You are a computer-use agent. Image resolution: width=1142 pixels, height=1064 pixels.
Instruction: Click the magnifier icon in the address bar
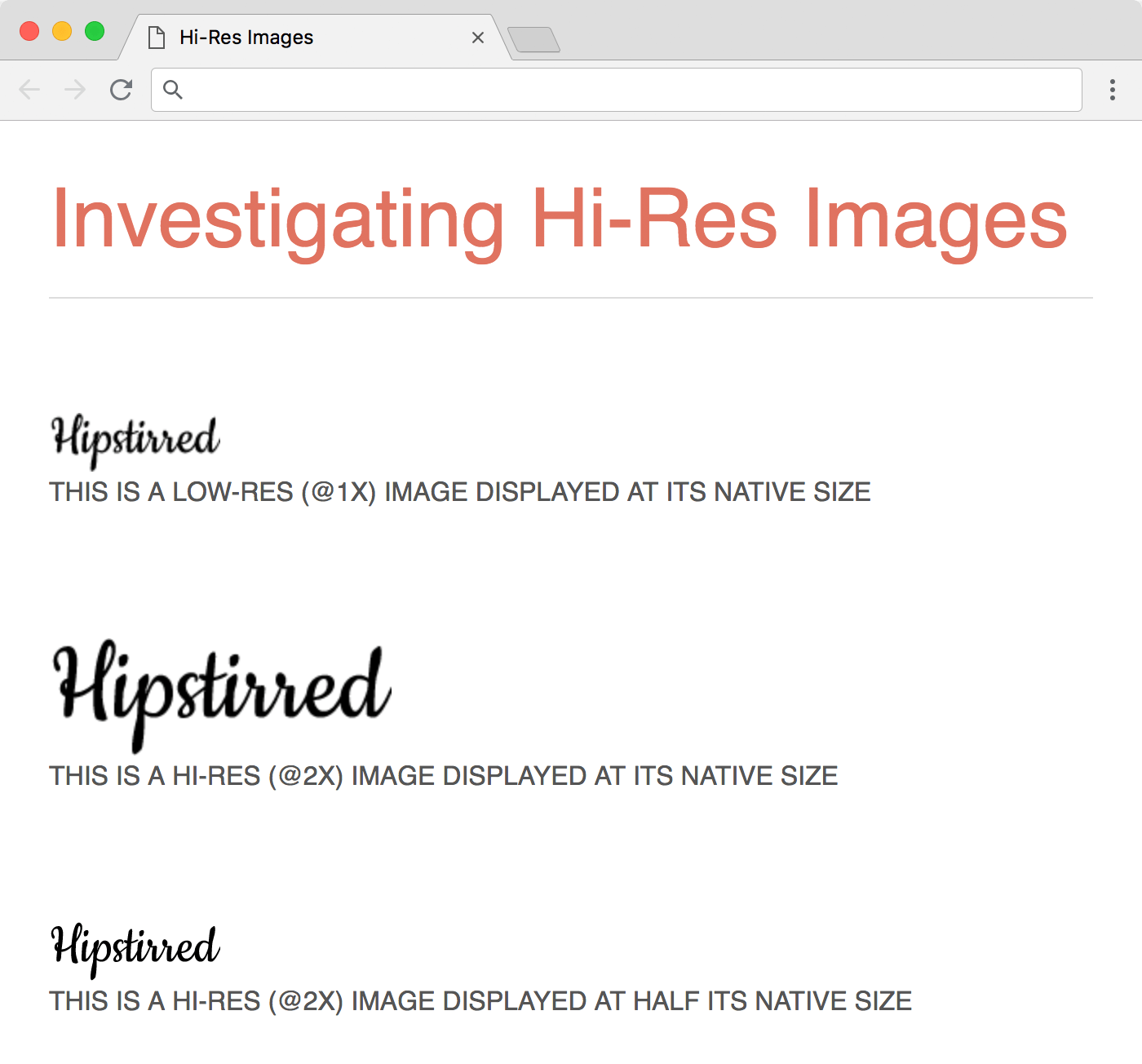point(173,90)
